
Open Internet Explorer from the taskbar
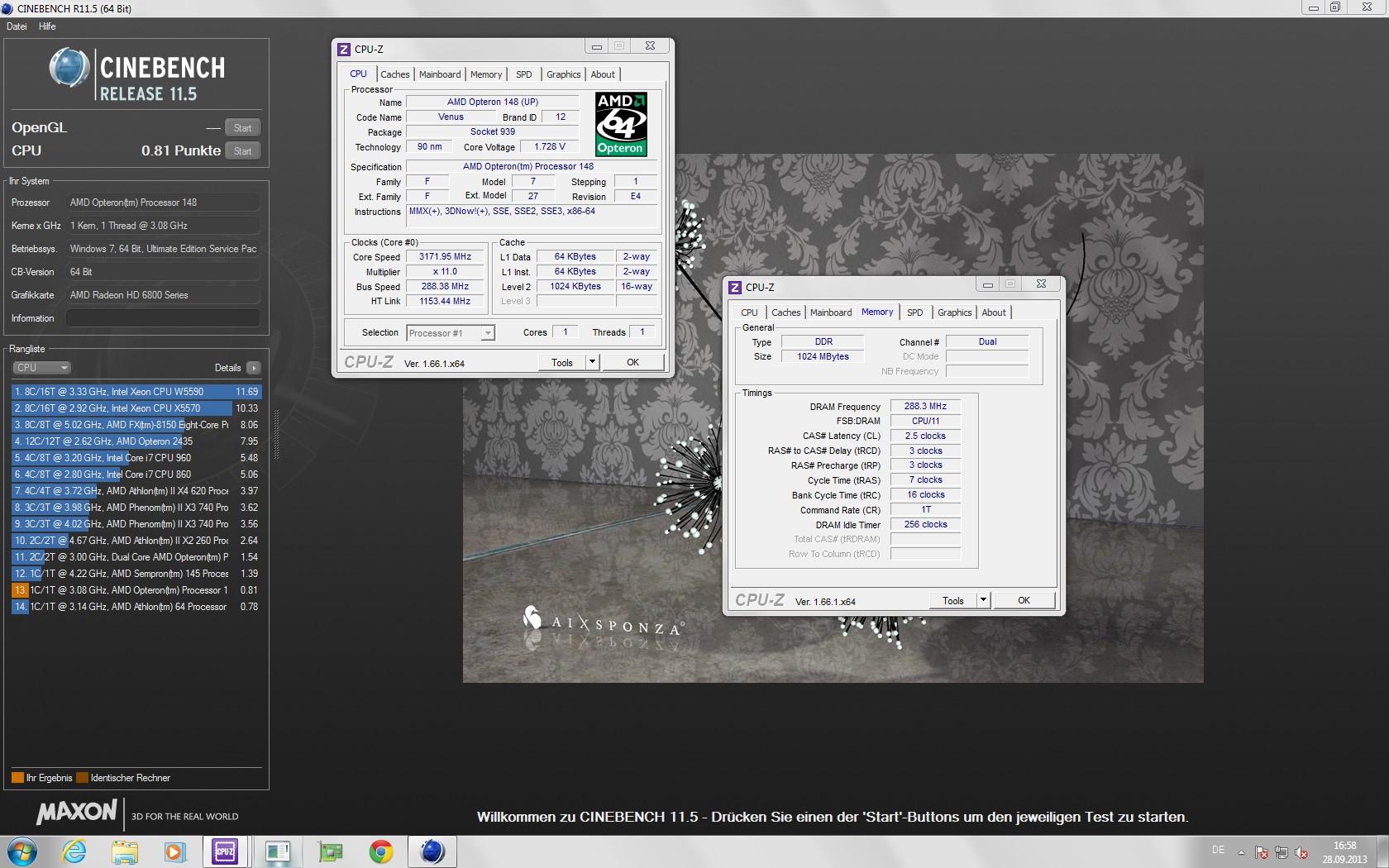(74, 851)
